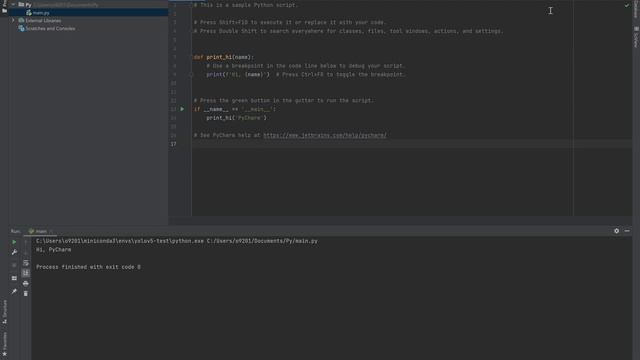Run script from green gutter arrow
The width and height of the screenshot is (640, 360).
(182, 109)
